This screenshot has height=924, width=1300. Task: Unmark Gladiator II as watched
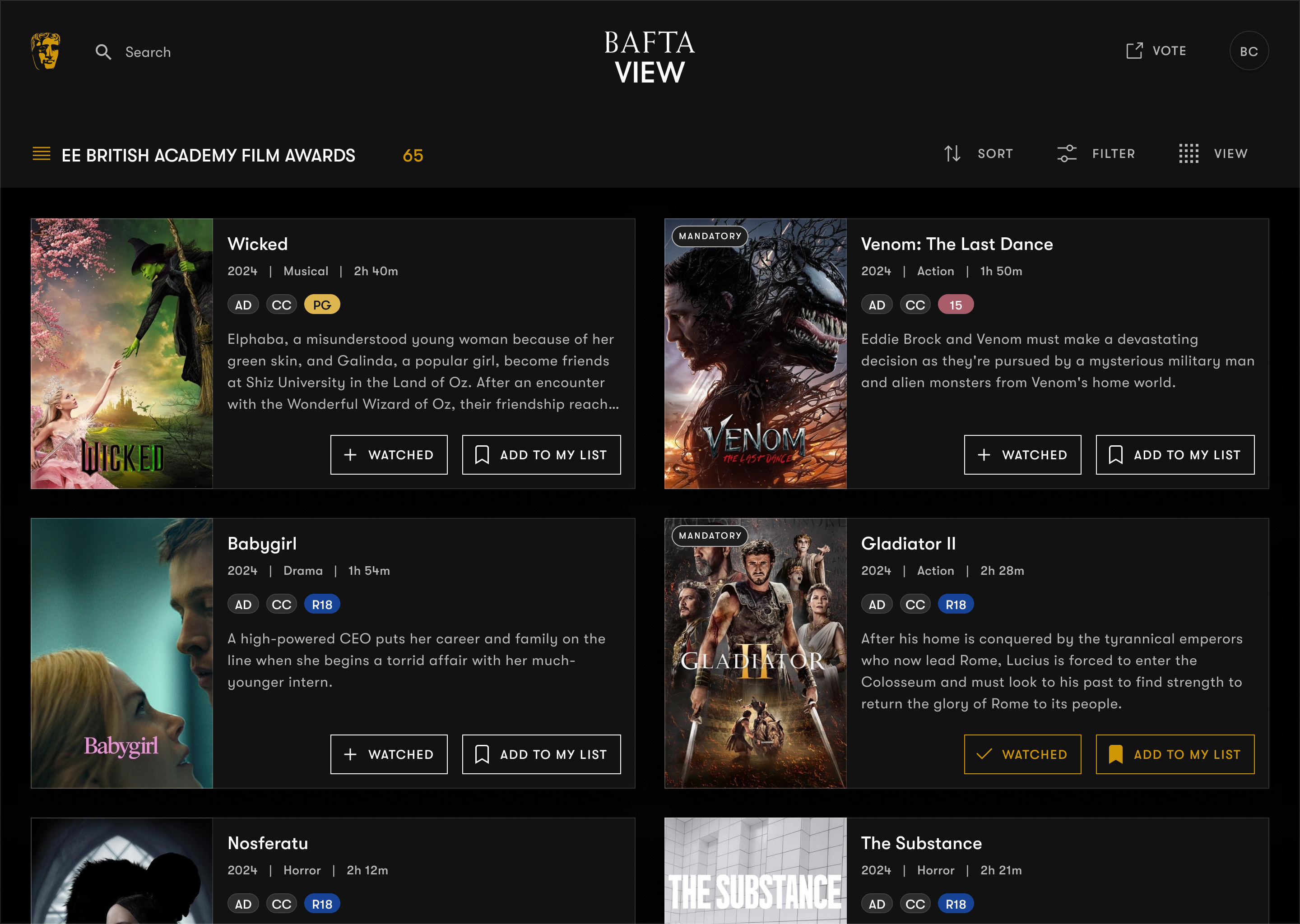tap(1022, 754)
